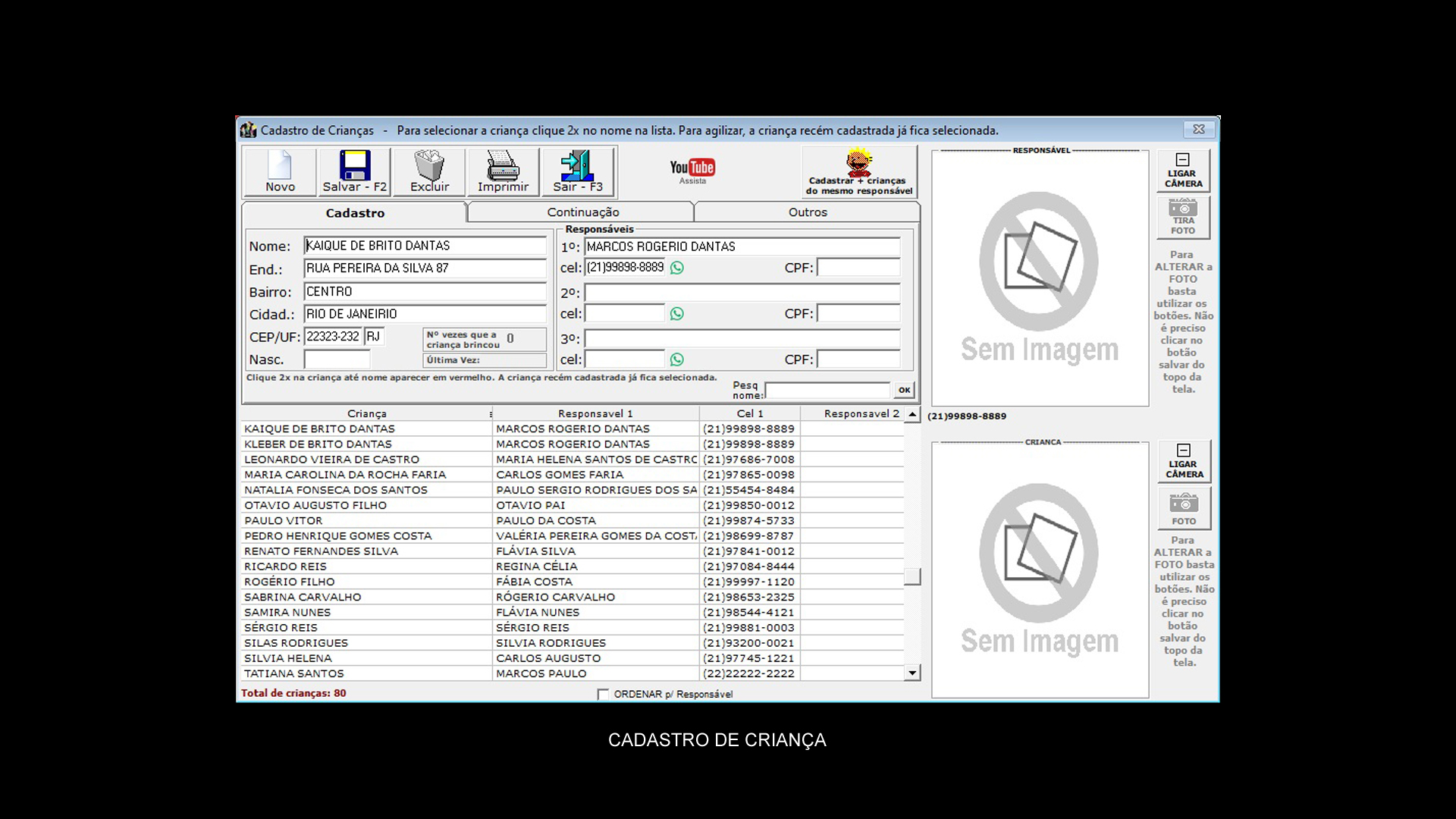The image size is (1456, 819).
Task: Click LIGAR CÂMERA in the responsável panel
Action: [x=1183, y=170]
